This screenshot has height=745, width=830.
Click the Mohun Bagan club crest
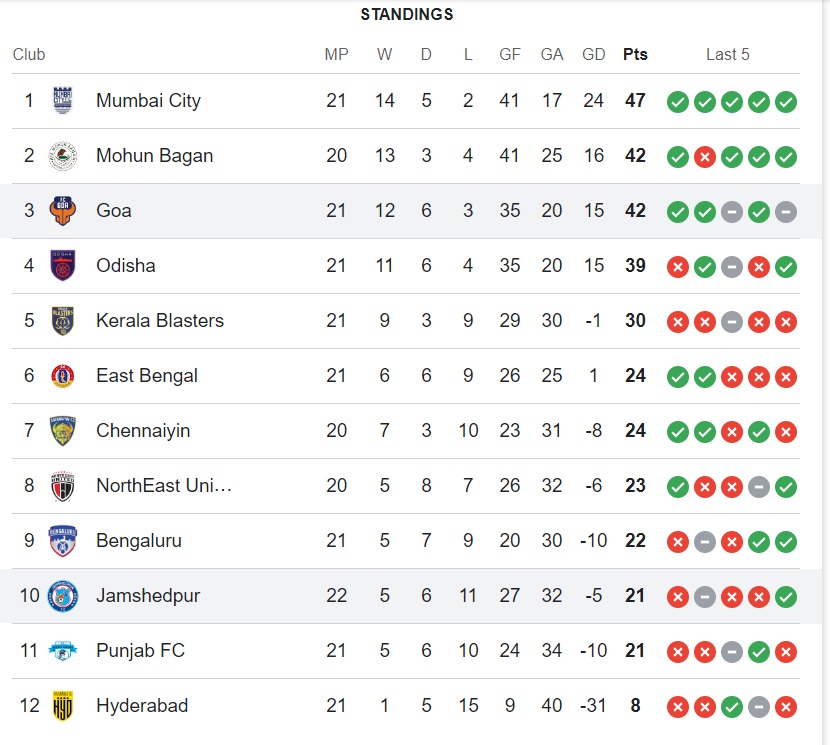coord(63,156)
